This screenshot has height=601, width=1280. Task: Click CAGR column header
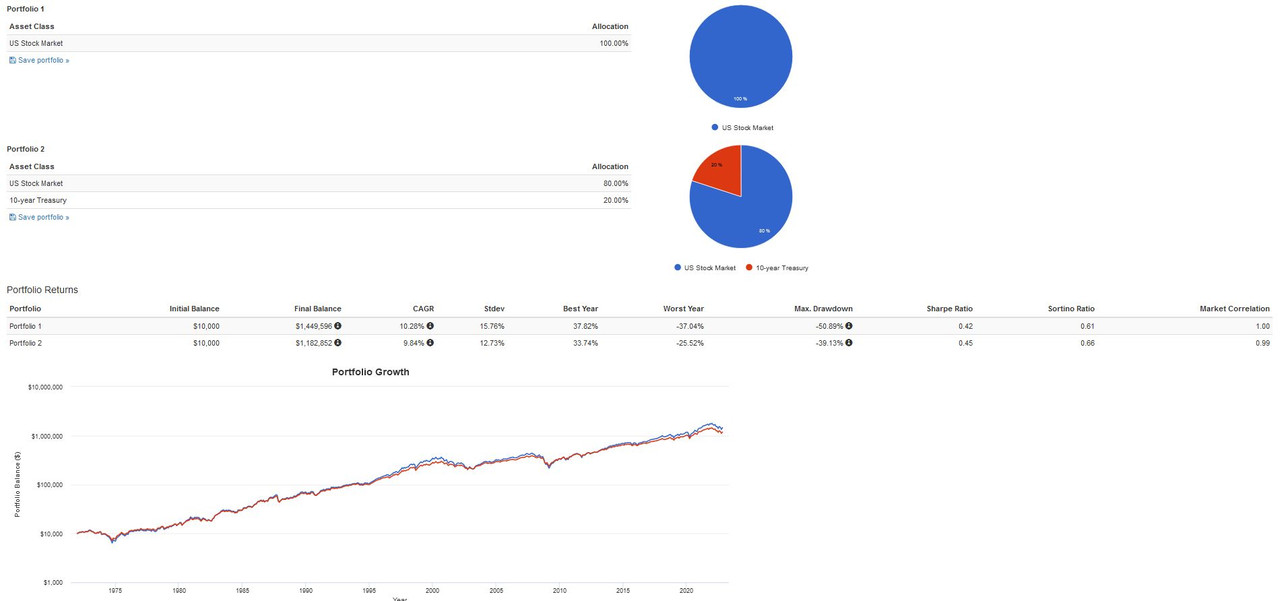click(423, 309)
